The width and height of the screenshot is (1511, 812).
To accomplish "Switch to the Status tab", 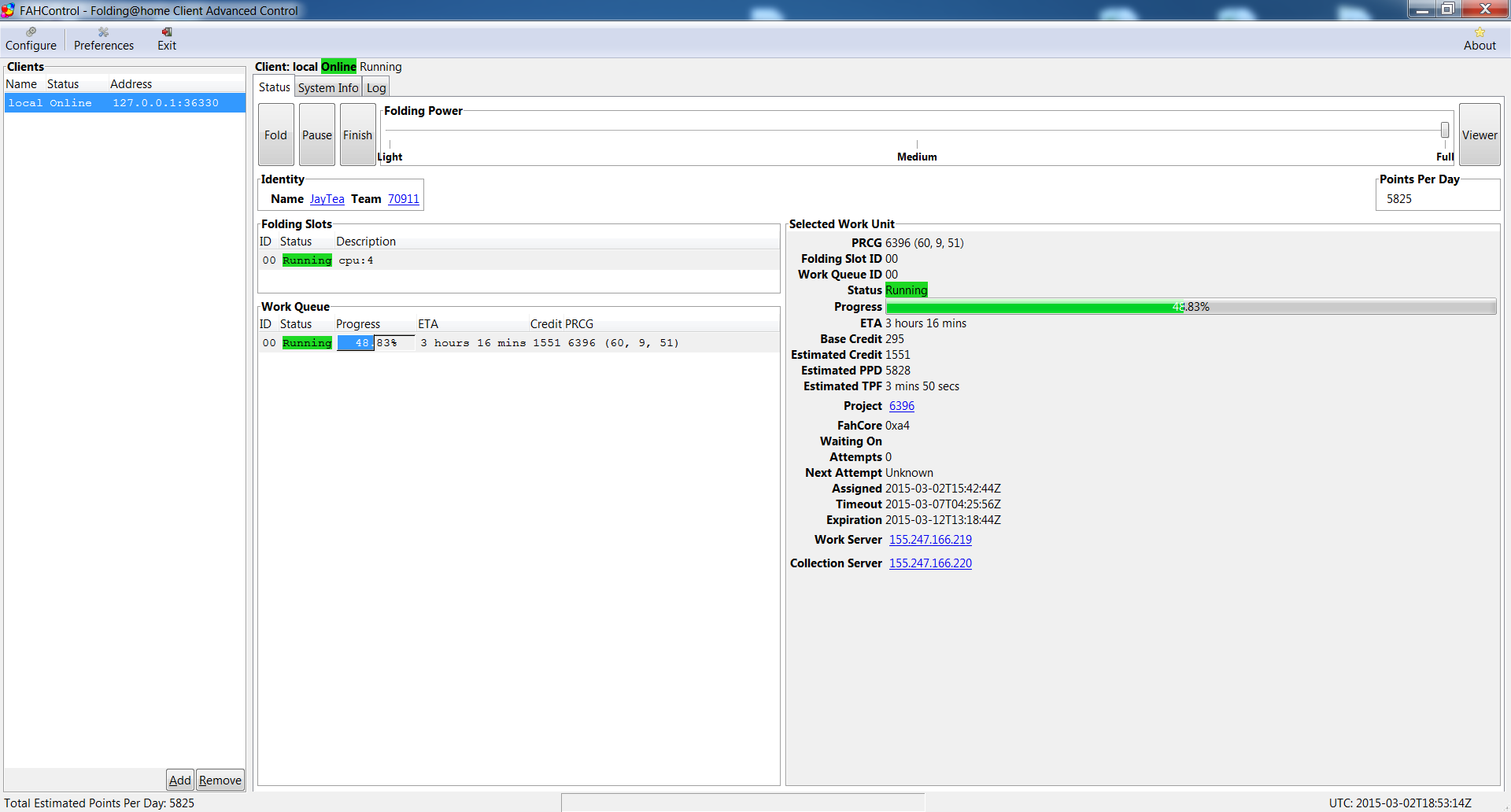I will point(275,87).
